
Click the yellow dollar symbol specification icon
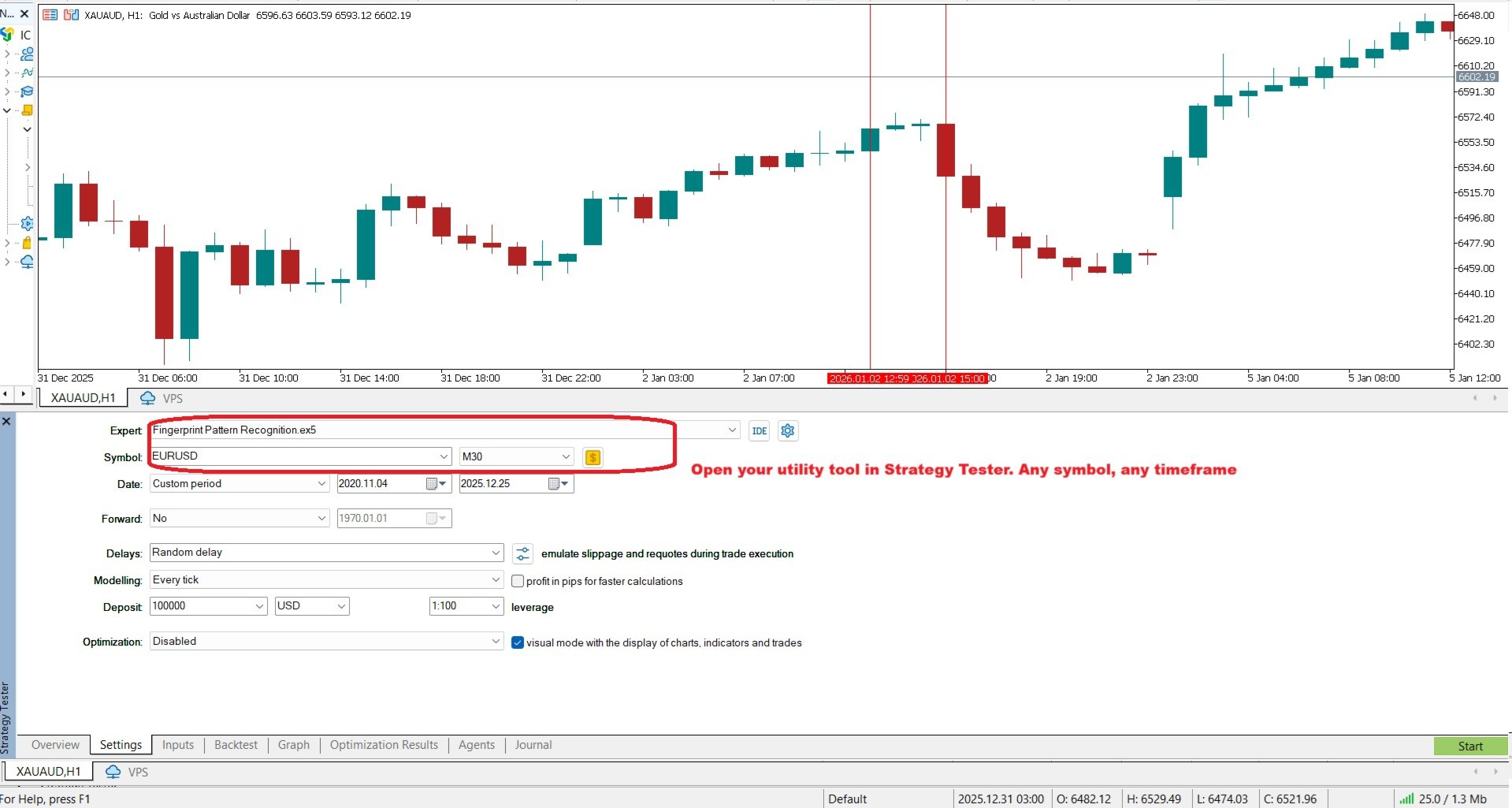point(593,457)
